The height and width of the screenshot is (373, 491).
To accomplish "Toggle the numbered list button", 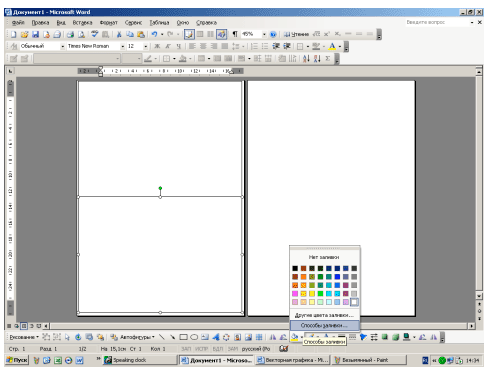I will point(254,46).
